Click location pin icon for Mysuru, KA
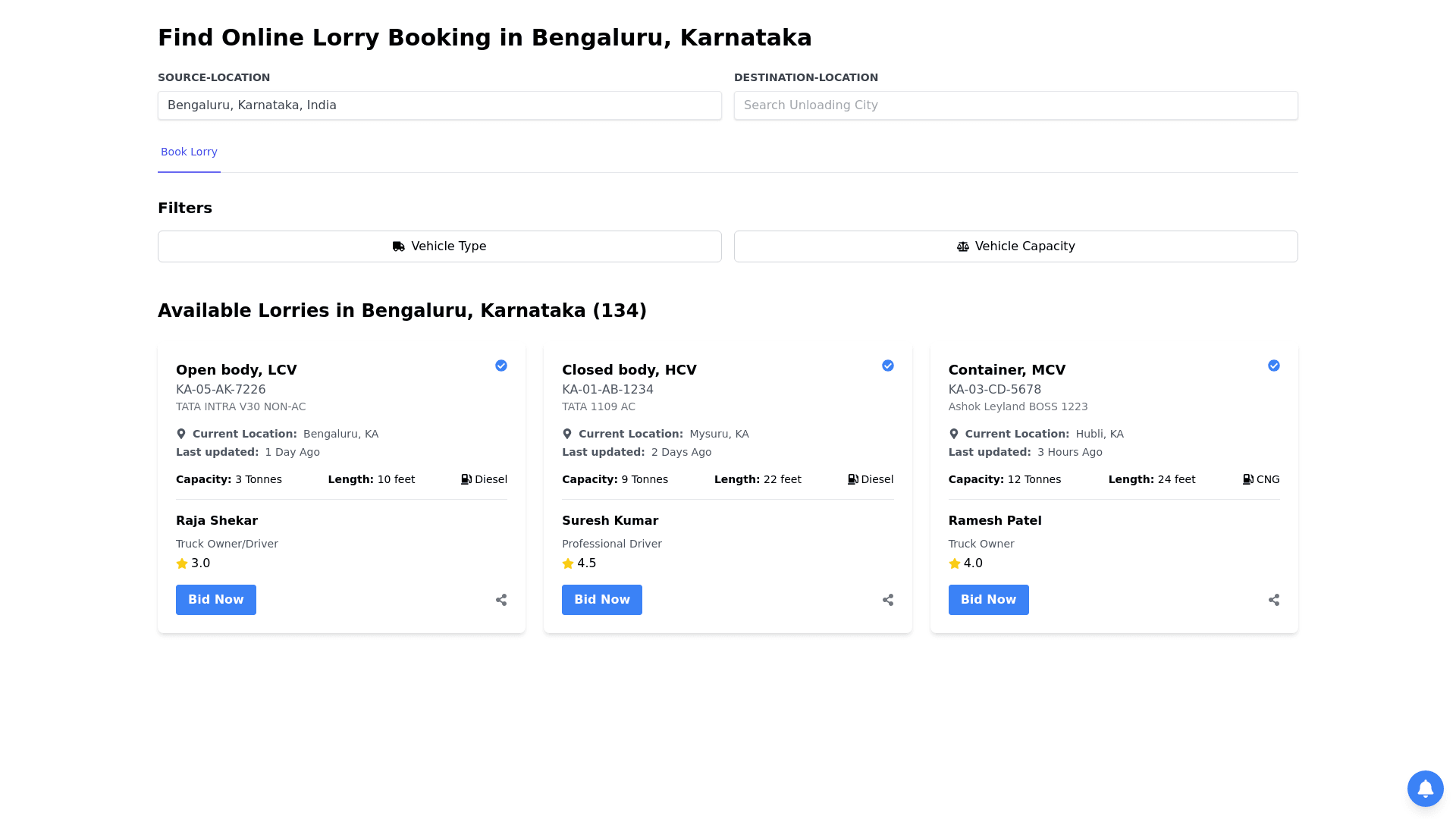 (x=567, y=434)
